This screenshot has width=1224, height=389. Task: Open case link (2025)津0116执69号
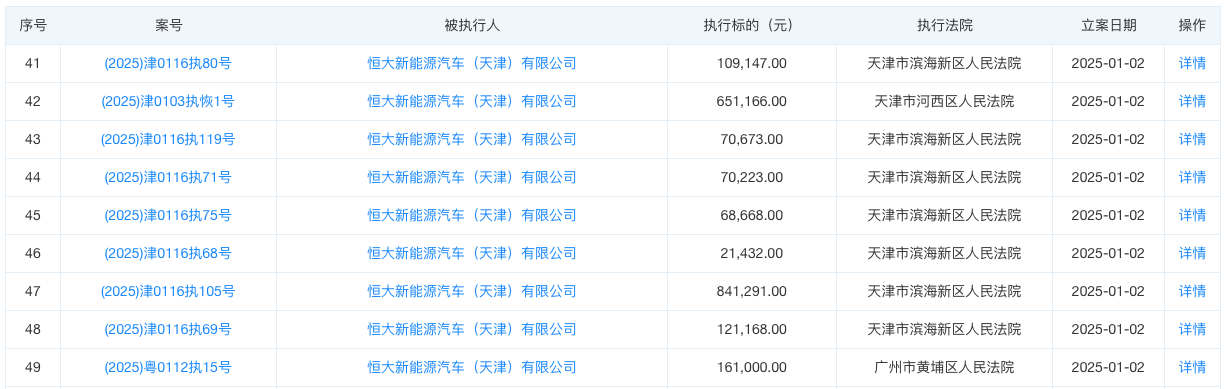[x=168, y=329]
